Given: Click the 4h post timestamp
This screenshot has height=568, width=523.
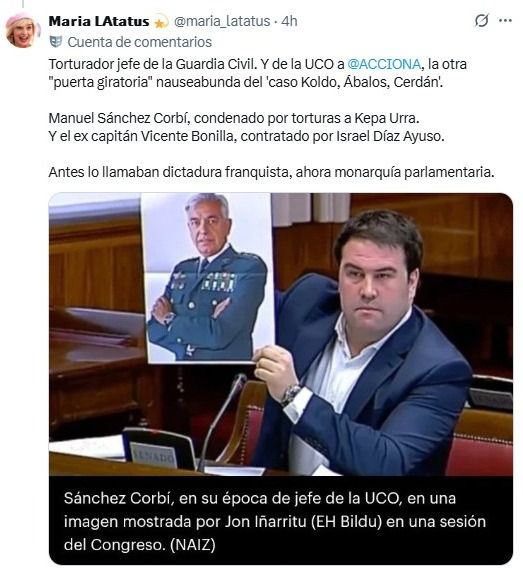Looking at the screenshot, I should tap(289, 21).
